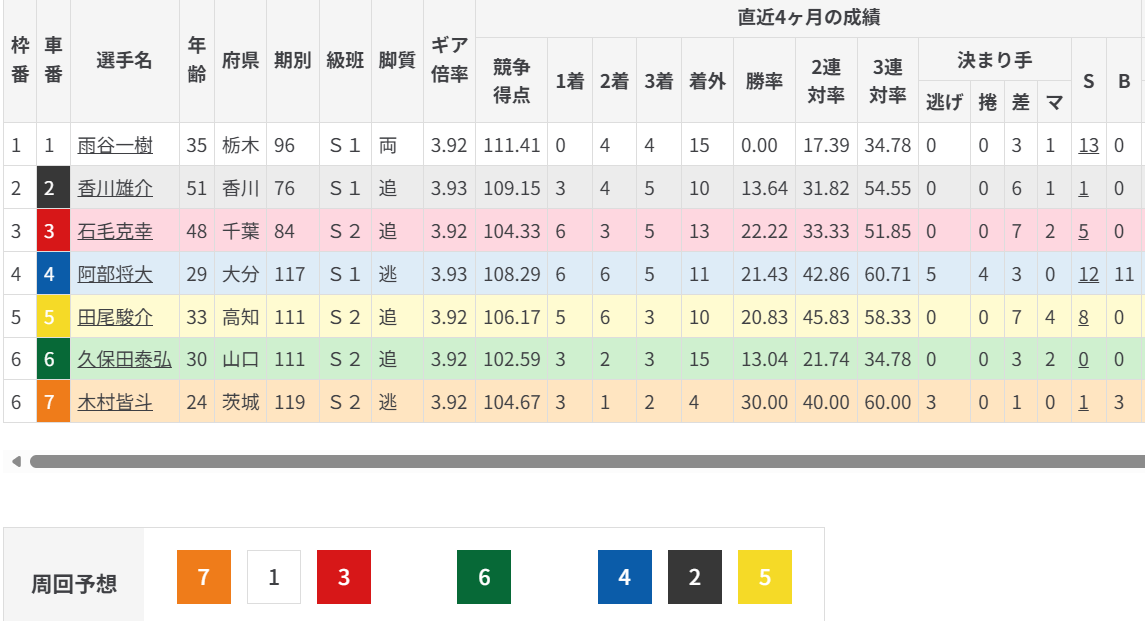This screenshot has height=621, width=1145.
Task: Click S count 13 in 雨谷一樹's row
Action: tap(1088, 146)
